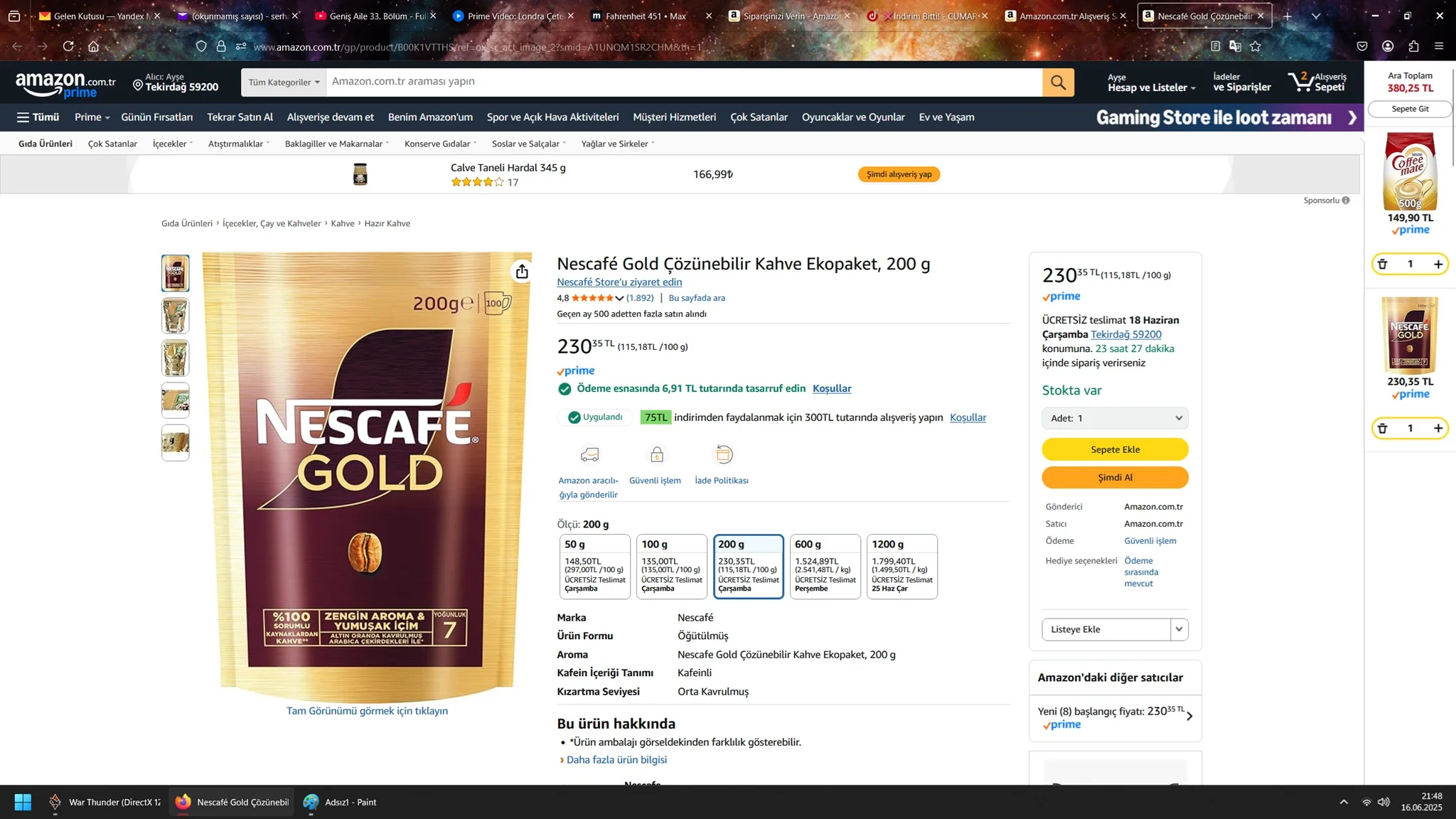Select the second product thumbnail image
This screenshot has width=1456, height=819.
pos(176,316)
